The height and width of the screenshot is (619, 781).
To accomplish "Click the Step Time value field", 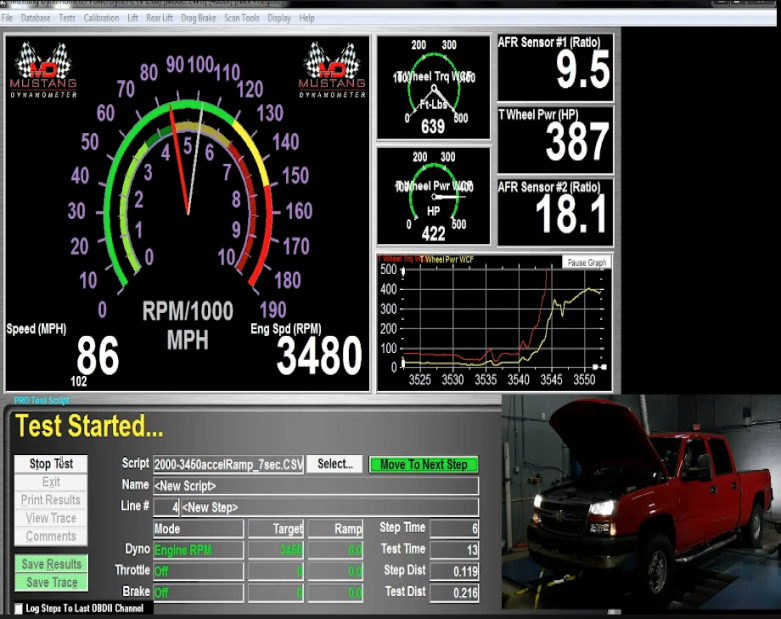I will (454, 528).
